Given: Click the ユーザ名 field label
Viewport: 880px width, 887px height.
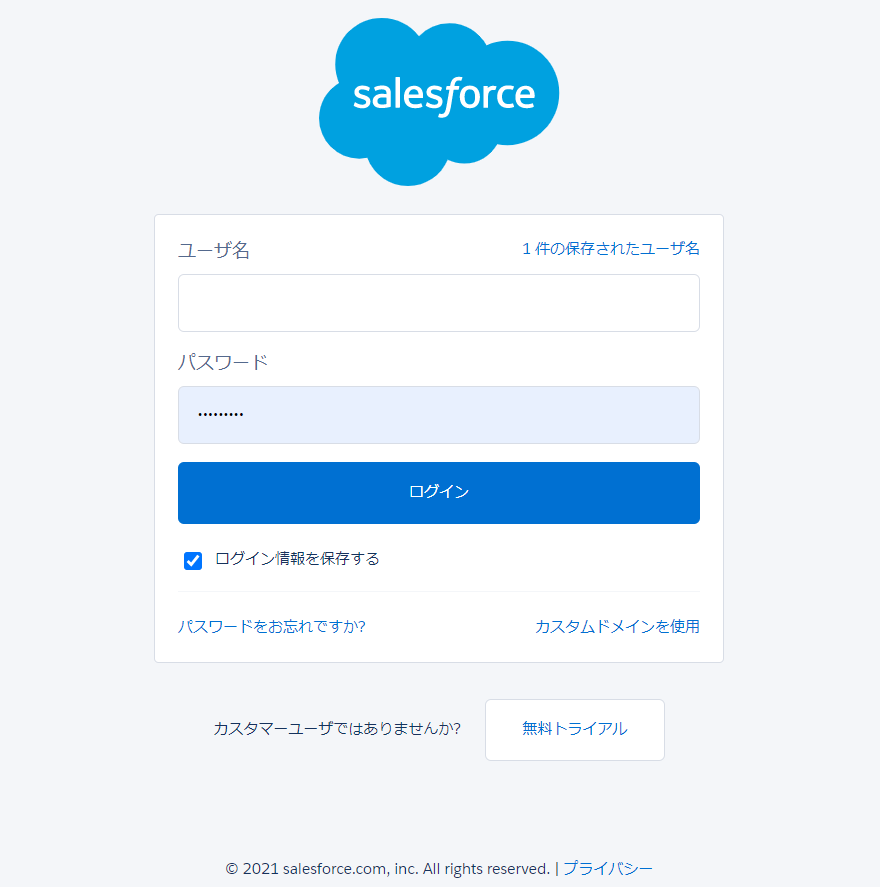Looking at the screenshot, I should pos(214,249).
